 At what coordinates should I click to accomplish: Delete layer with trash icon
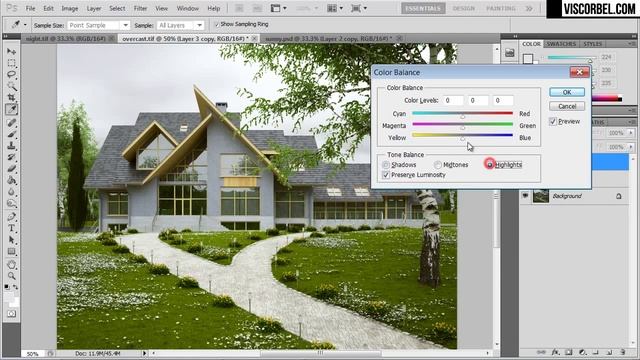pyautogui.click(x=622, y=352)
